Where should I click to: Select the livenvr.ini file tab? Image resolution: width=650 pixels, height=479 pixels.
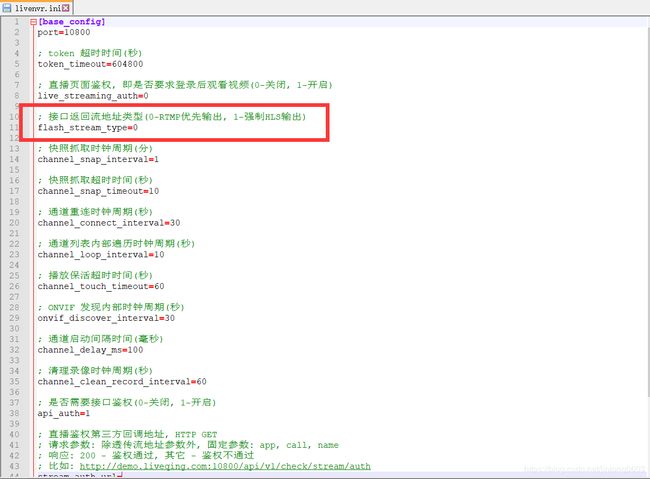click(x=36, y=7)
